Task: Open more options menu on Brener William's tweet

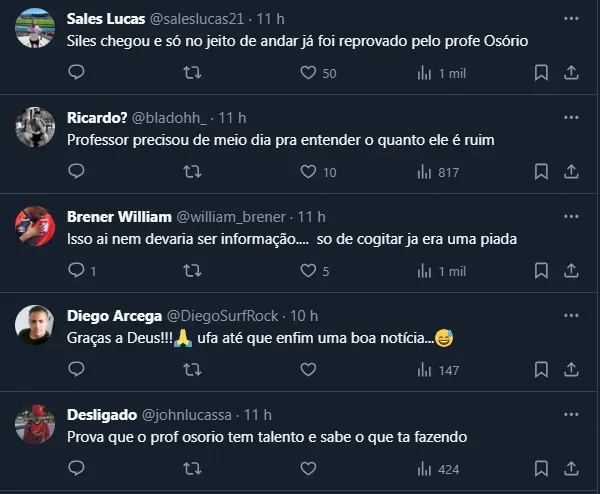Action: point(571,217)
